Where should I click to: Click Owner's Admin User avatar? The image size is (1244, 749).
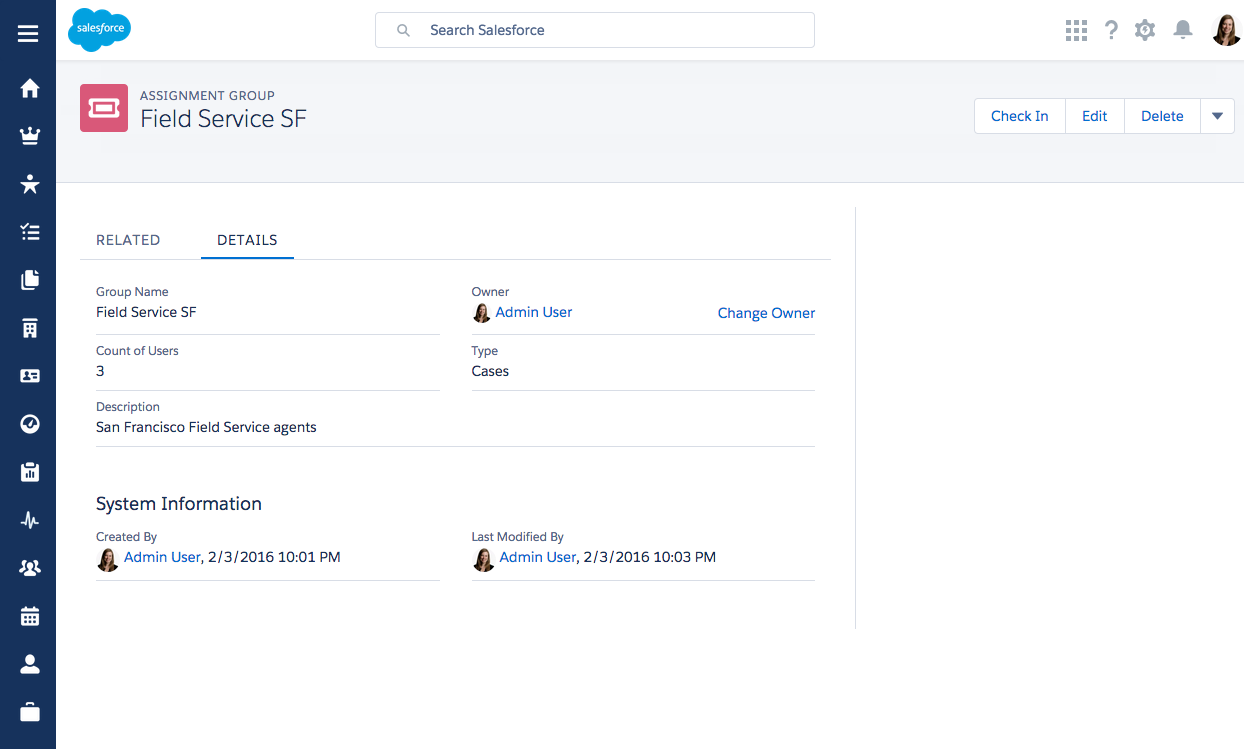point(481,313)
